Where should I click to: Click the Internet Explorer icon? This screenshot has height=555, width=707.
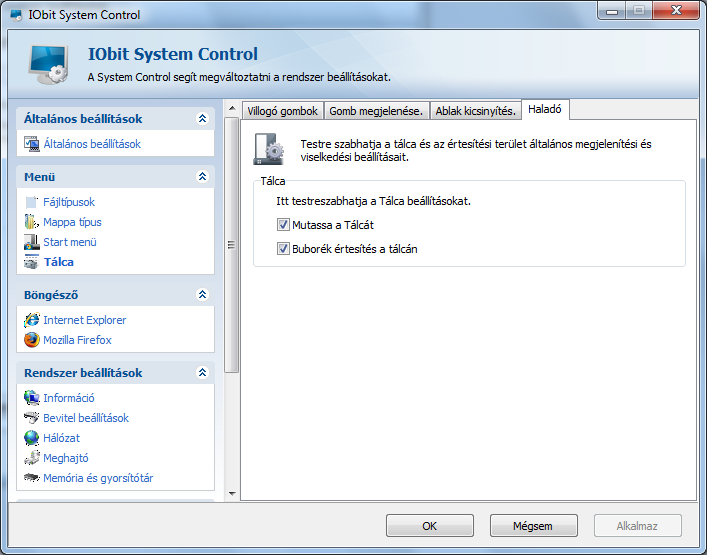click(x=32, y=320)
